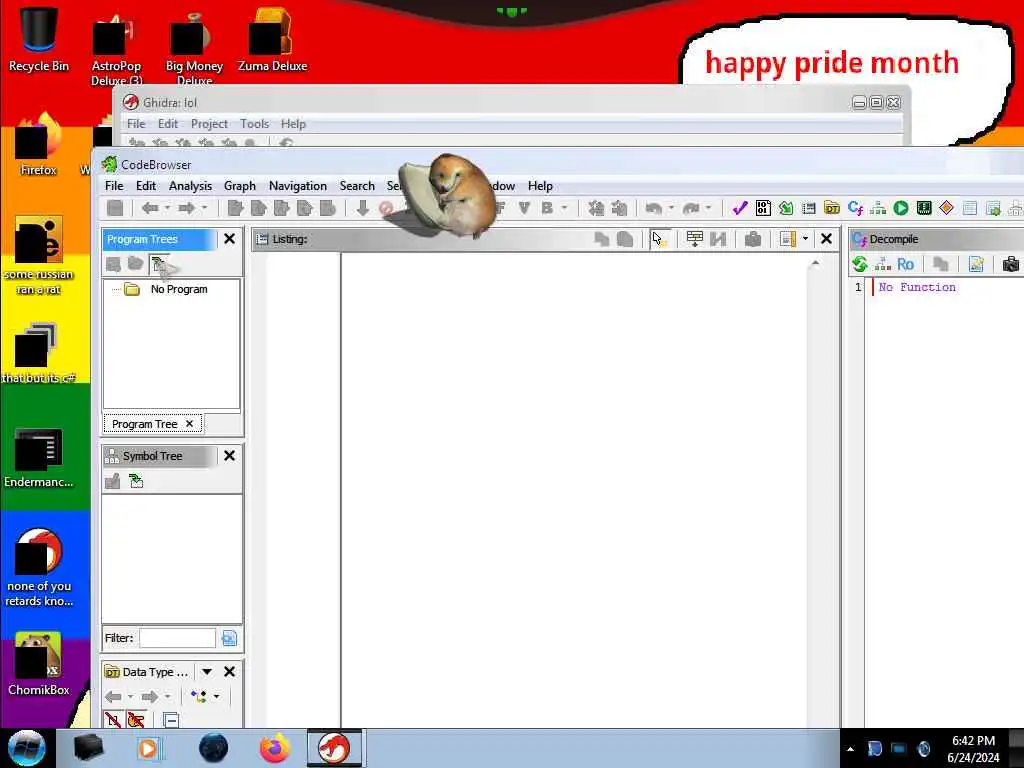Image resolution: width=1024 pixels, height=768 pixels.
Task: Close the Program Trees panel
Action: click(x=229, y=239)
